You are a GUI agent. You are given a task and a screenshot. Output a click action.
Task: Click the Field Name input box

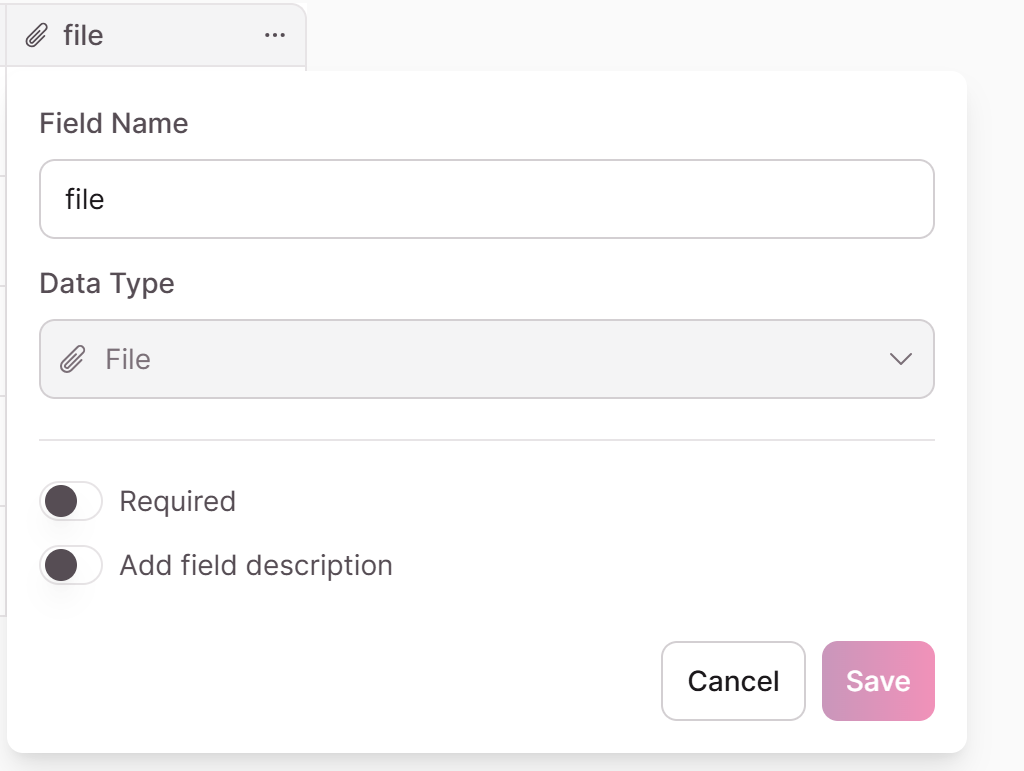pyautogui.click(x=487, y=199)
